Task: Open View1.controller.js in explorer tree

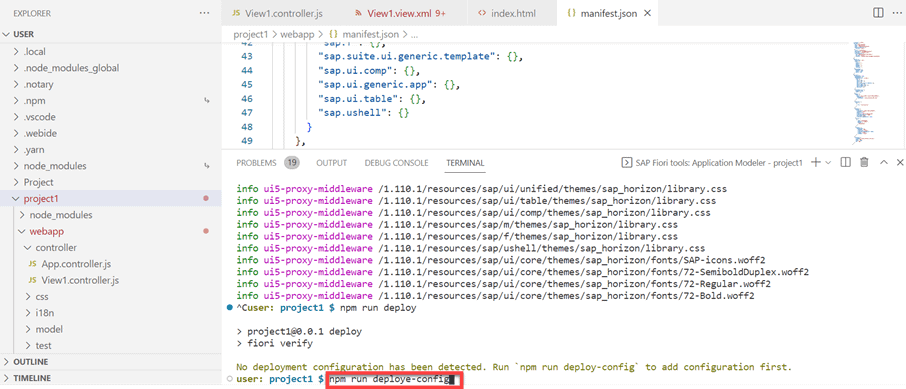Action: click(110, 280)
